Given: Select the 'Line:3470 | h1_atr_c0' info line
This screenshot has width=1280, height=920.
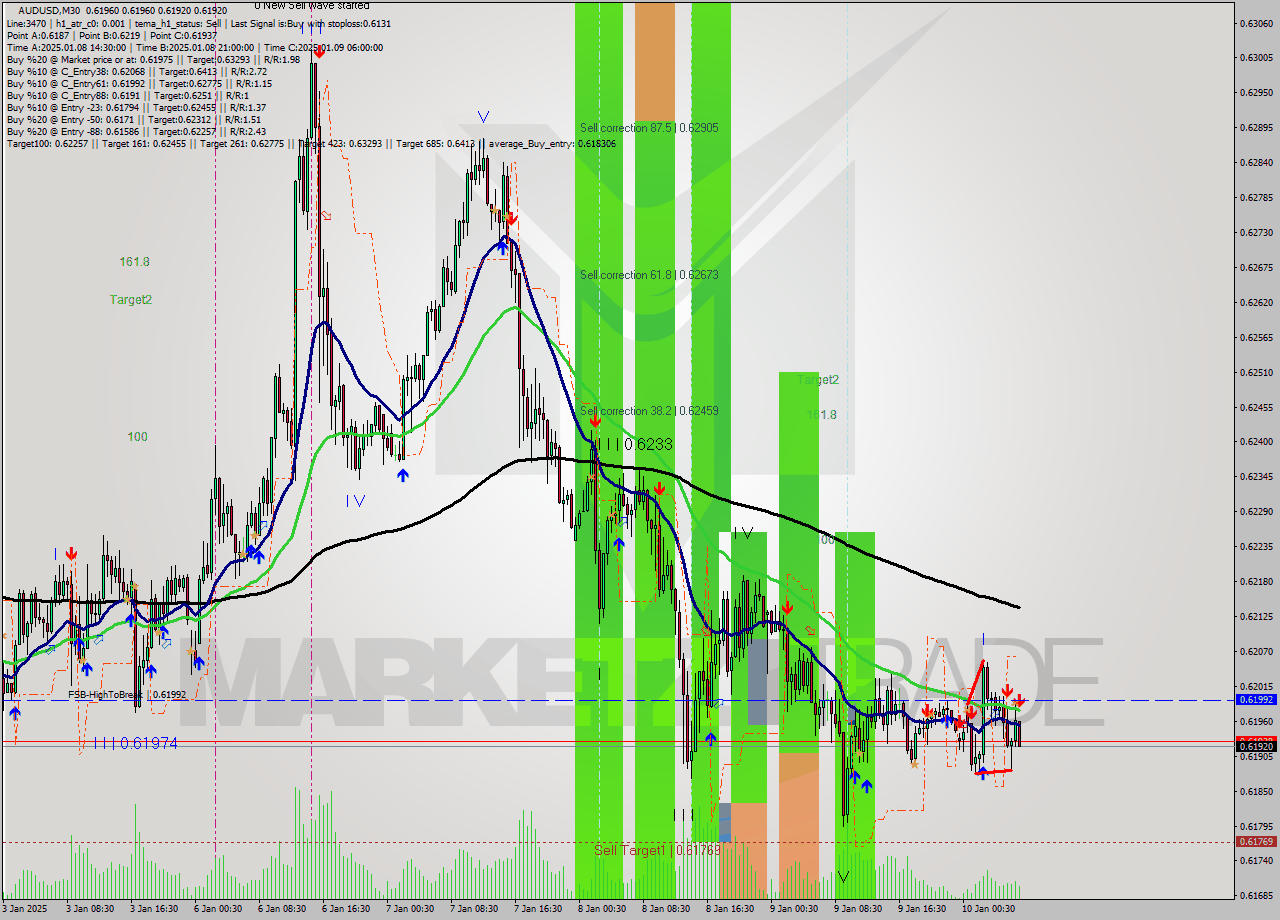Looking at the screenshot, I should pos(199,23).
